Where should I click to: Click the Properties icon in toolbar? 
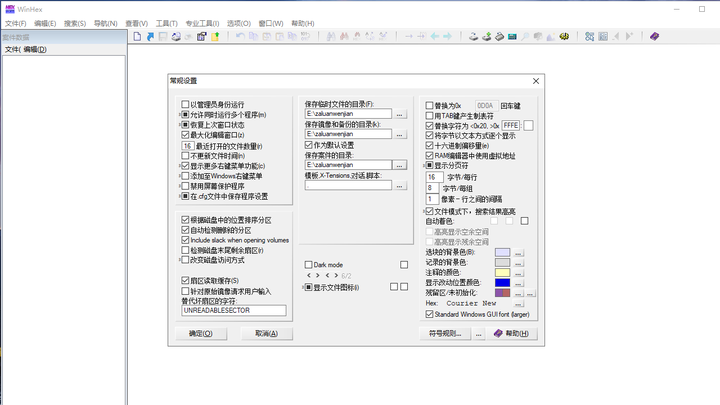202,36
